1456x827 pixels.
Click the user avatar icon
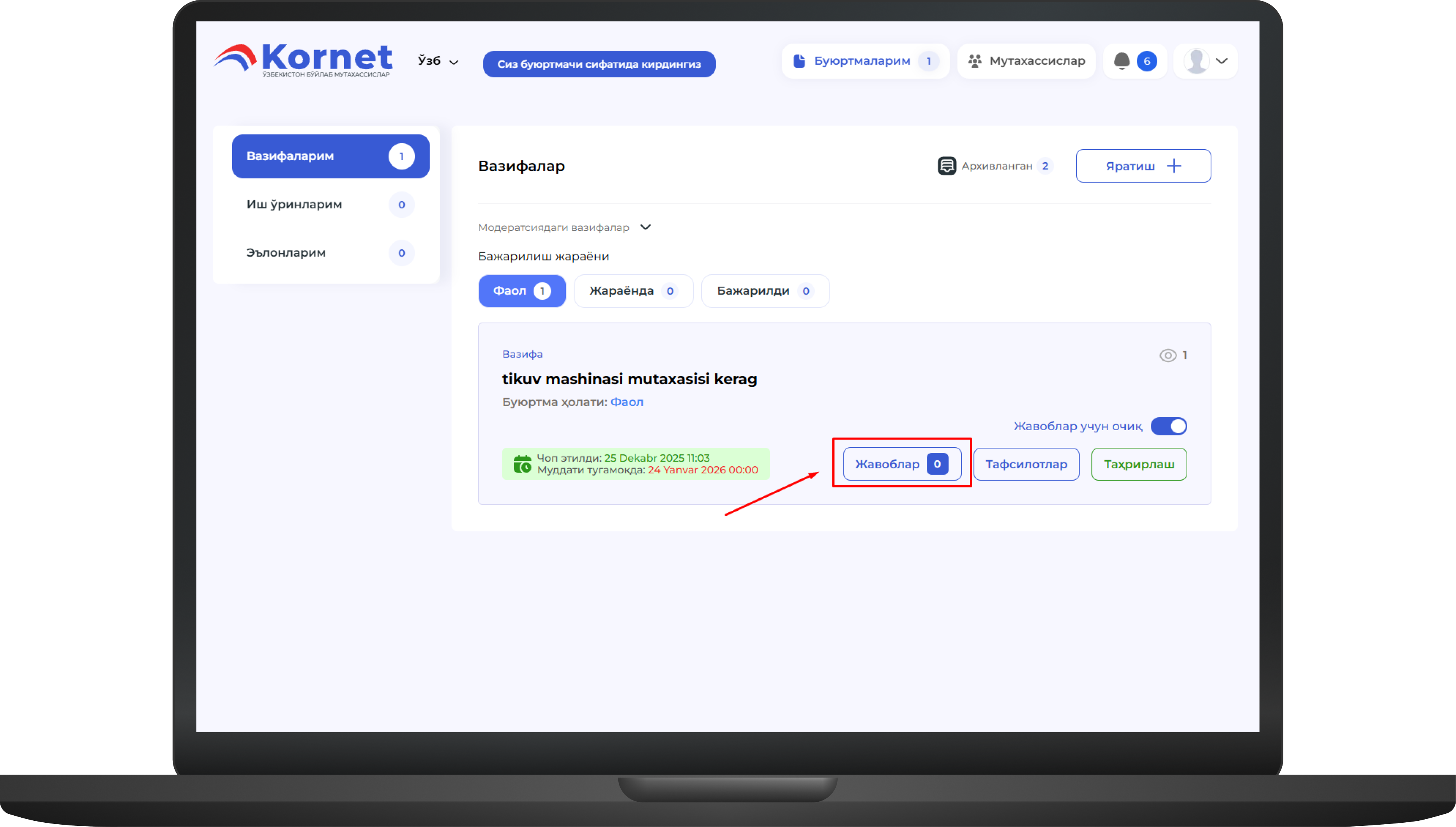click(1197, 61)
